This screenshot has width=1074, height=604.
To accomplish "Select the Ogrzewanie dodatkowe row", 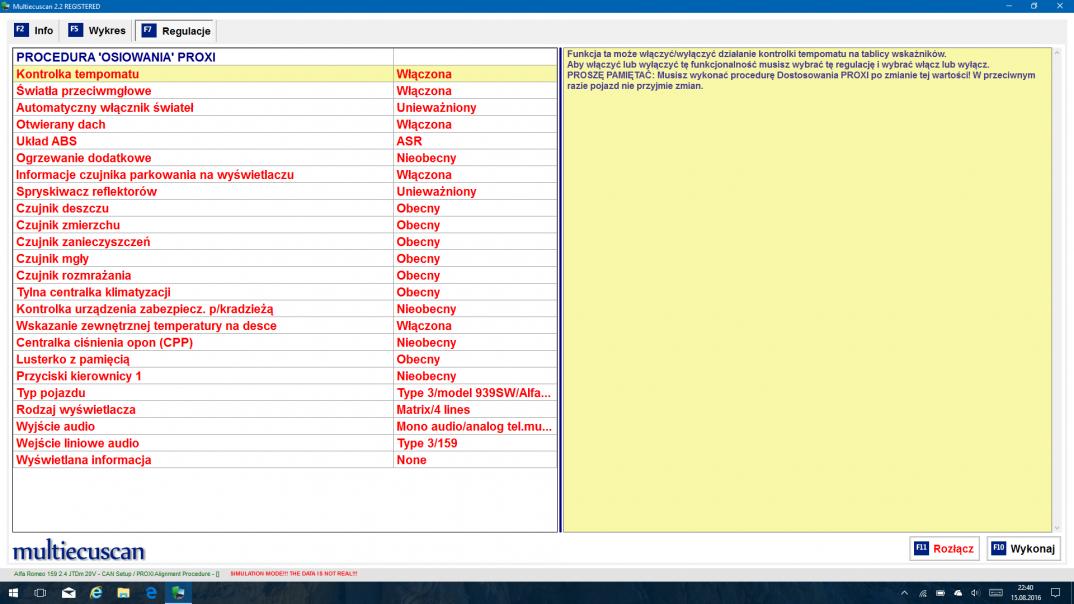I will coord(285,158).
